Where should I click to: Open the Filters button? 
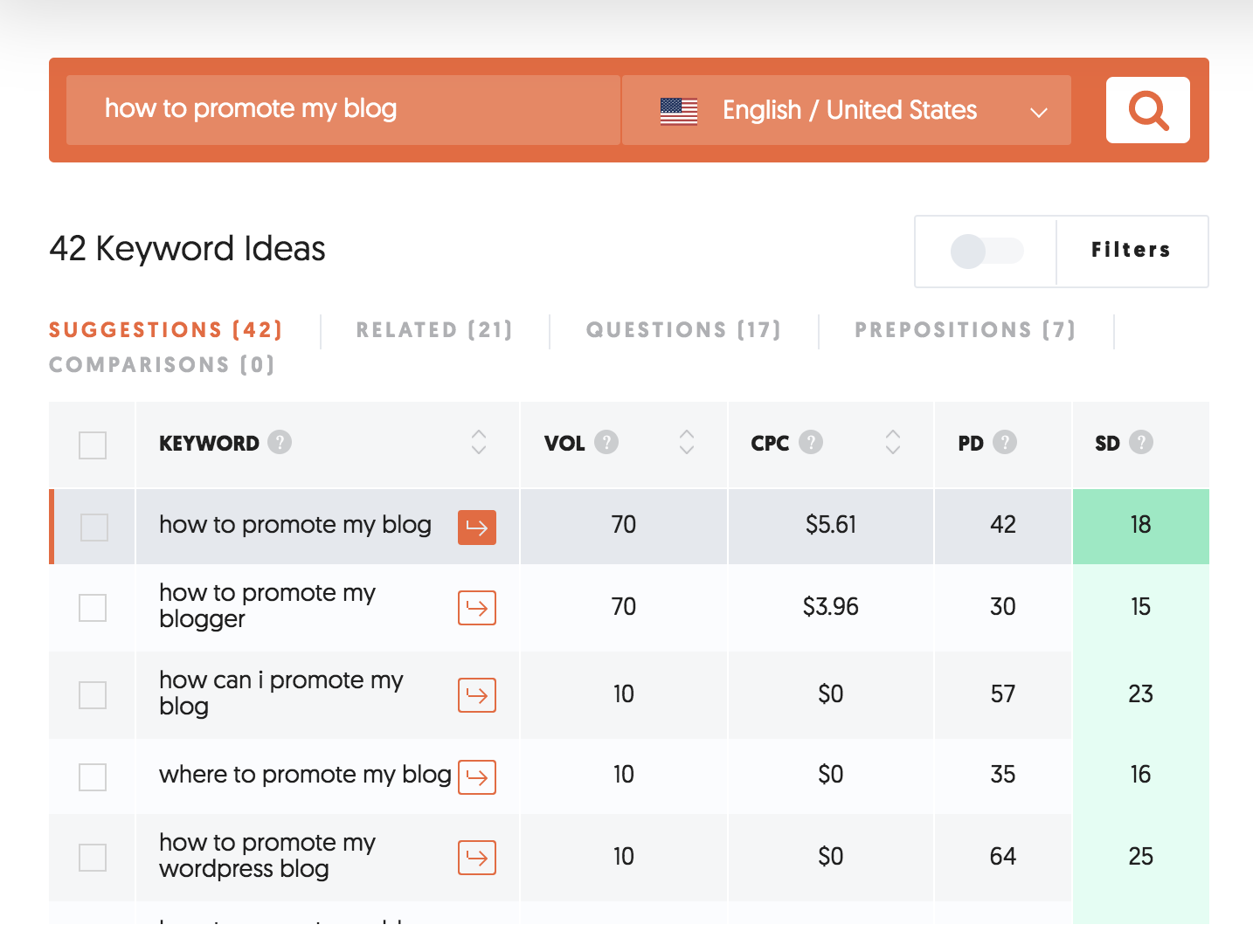pyautogui.click(x=1131, y=251)
